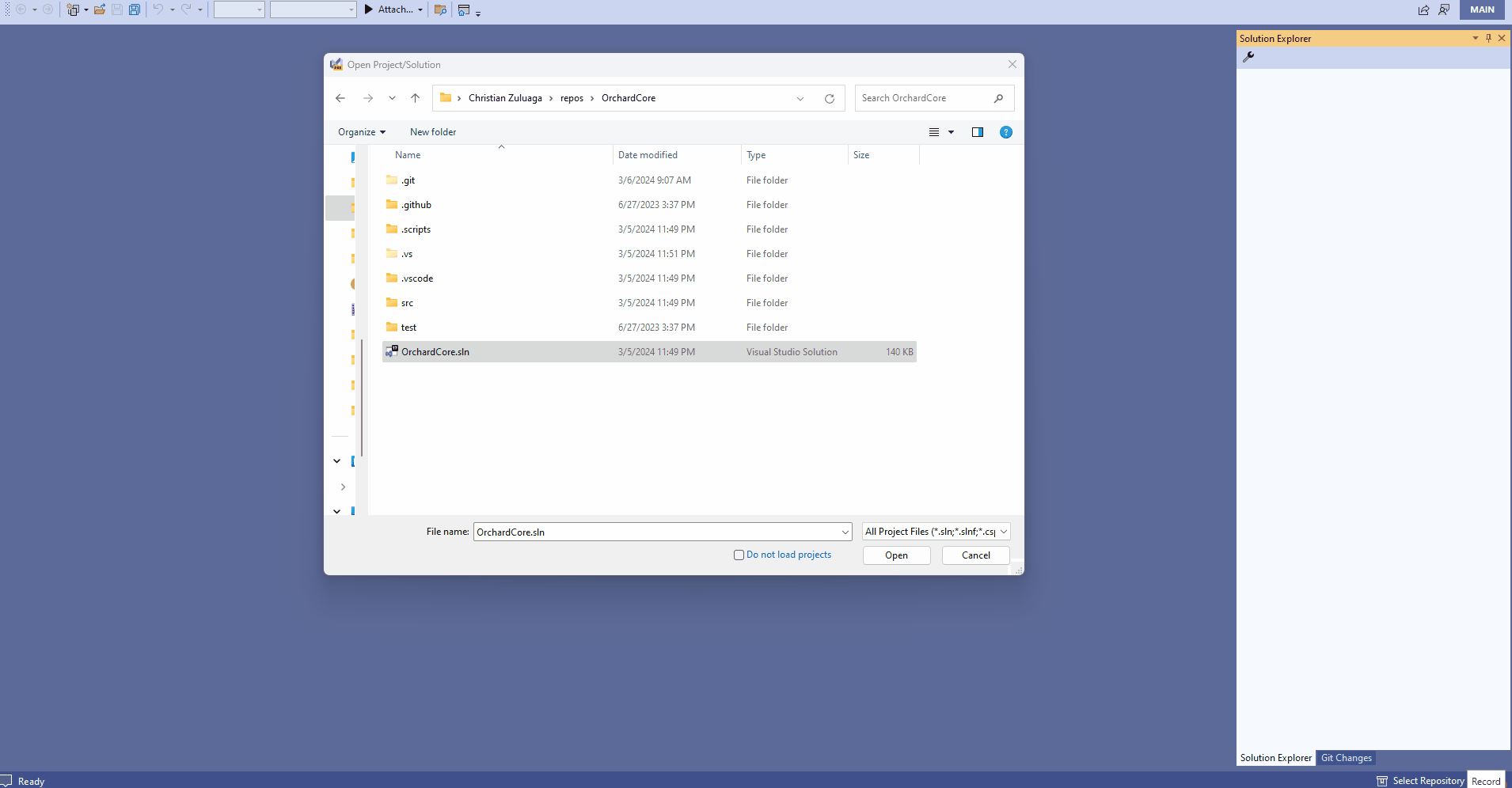Screen dimensions: 1512x788
Task: Click the Navigate Forward toolbar arrow
Action: (47, 9)
